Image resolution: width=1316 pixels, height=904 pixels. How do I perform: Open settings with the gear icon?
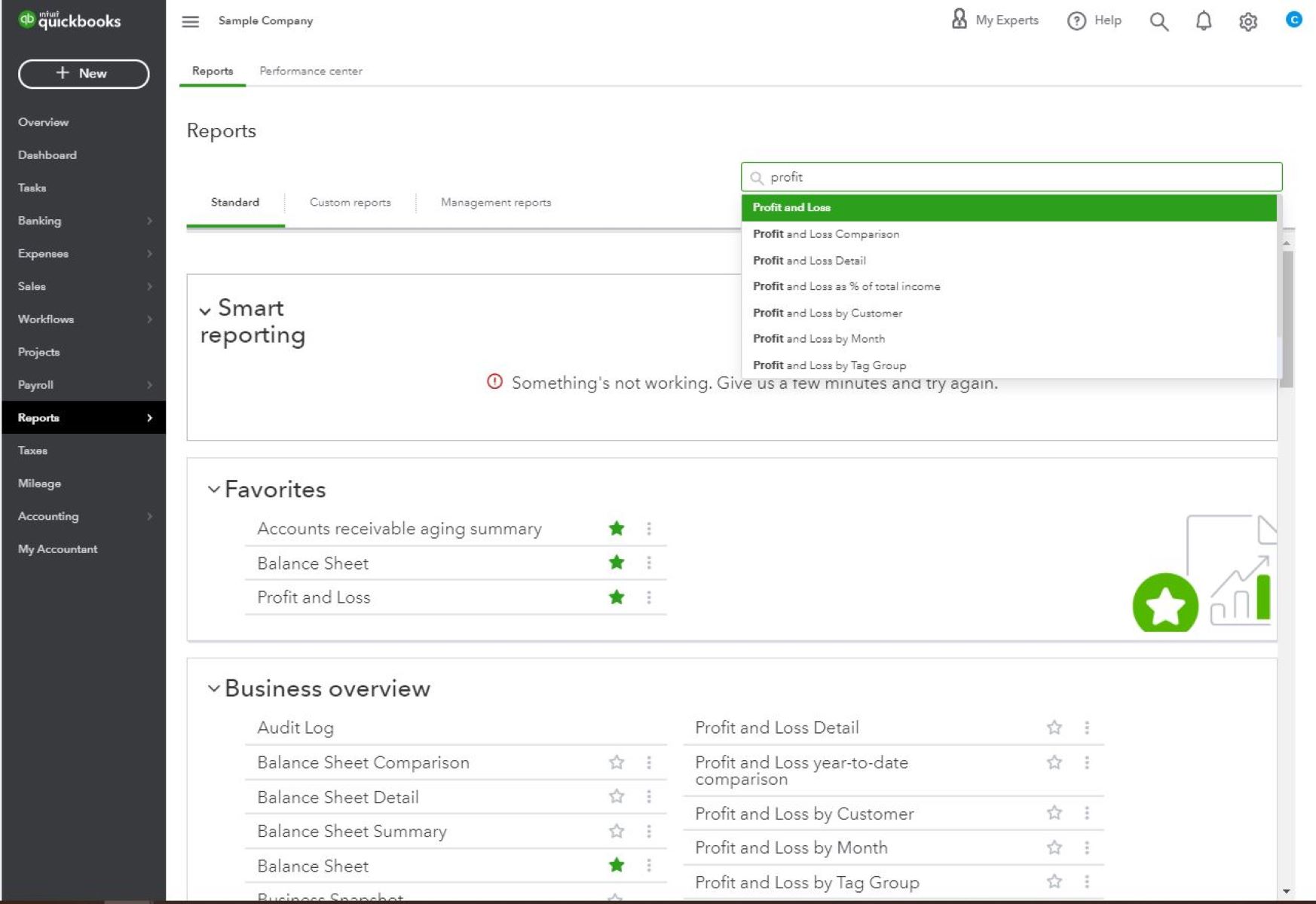(x=1248, y=21)
